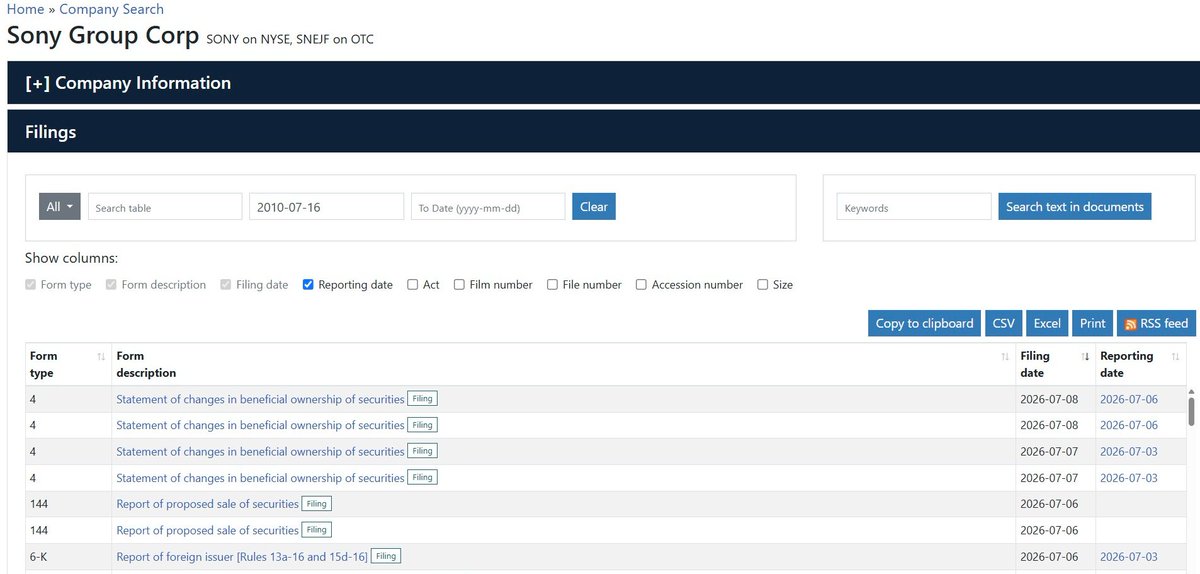The image size is (1200, 574).
Task: Click the Filings section header
Action: [603, 131]
